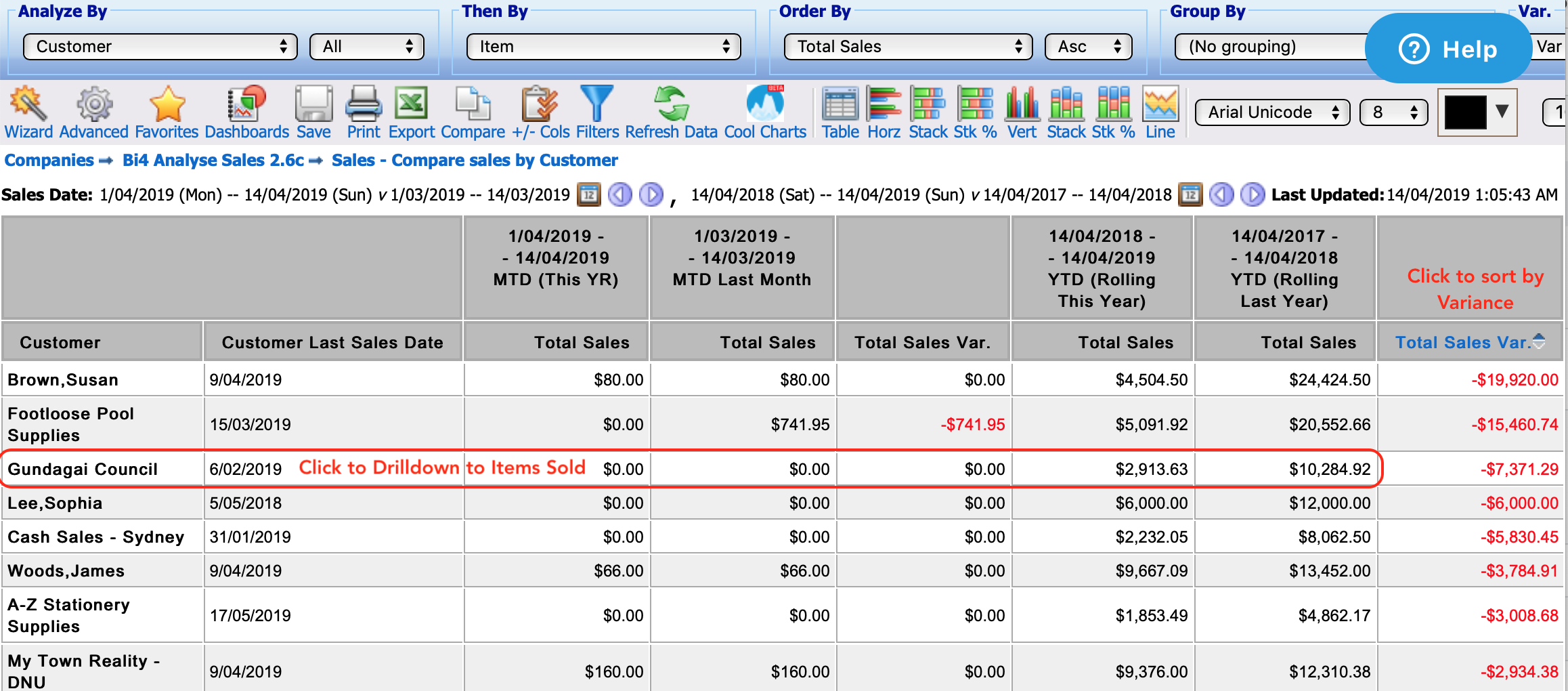
Task: Click the -$2,934.38 variance value
Action: (1519, 672)
